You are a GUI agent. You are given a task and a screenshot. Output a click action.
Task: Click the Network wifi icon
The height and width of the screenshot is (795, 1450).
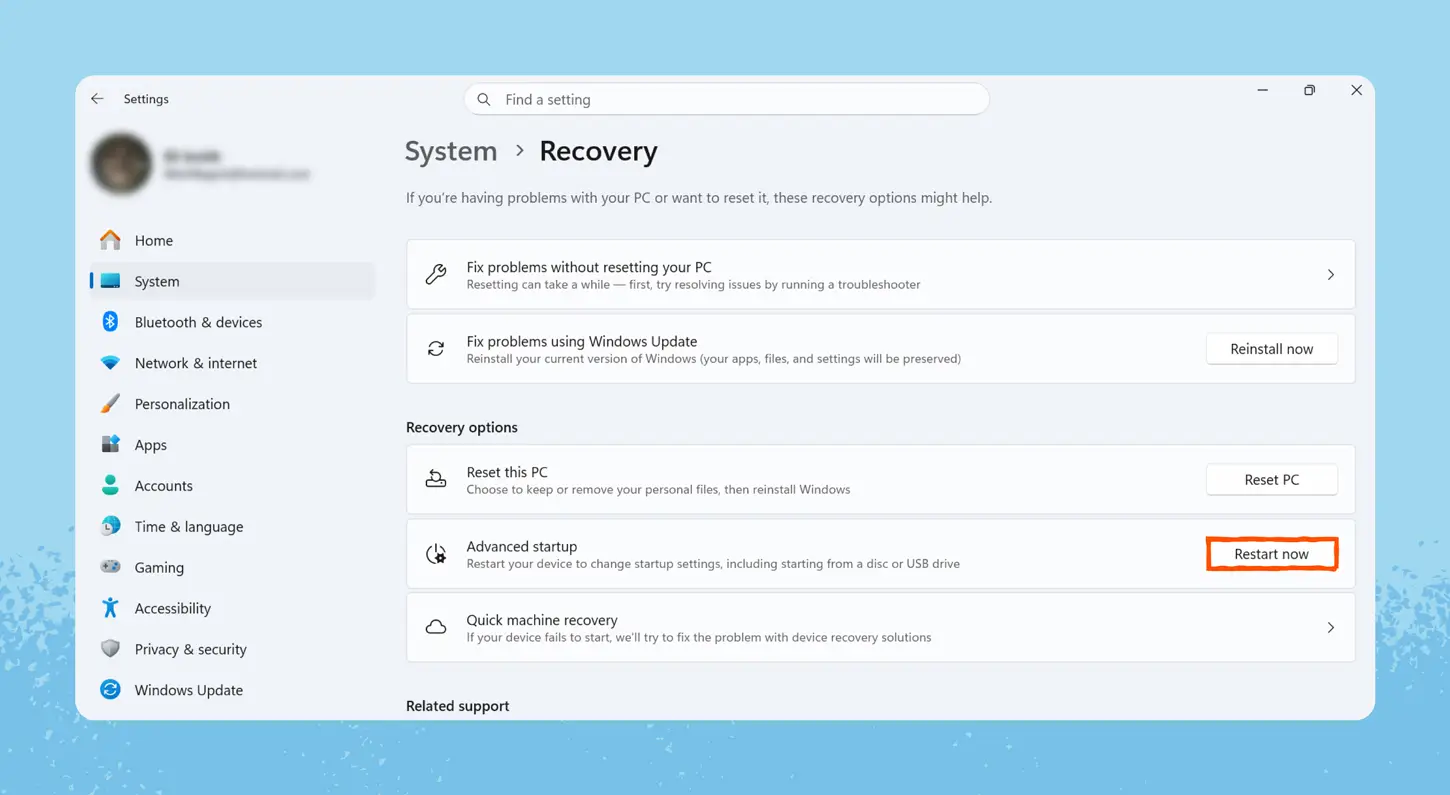tap(110, 363)
